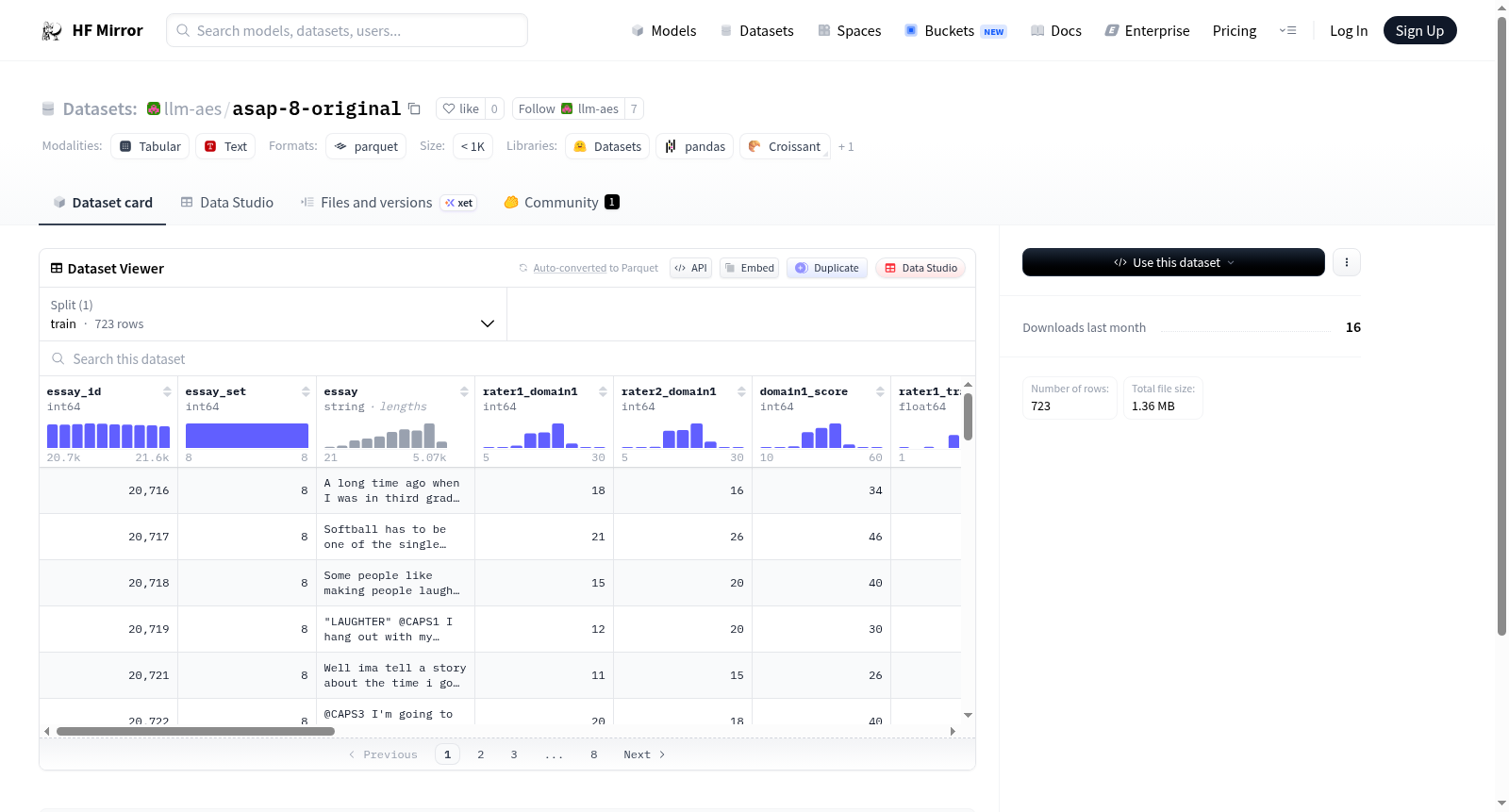Click the Tabular modality tag
This screenshot has width=1509, height=812.
pos(150,146)
